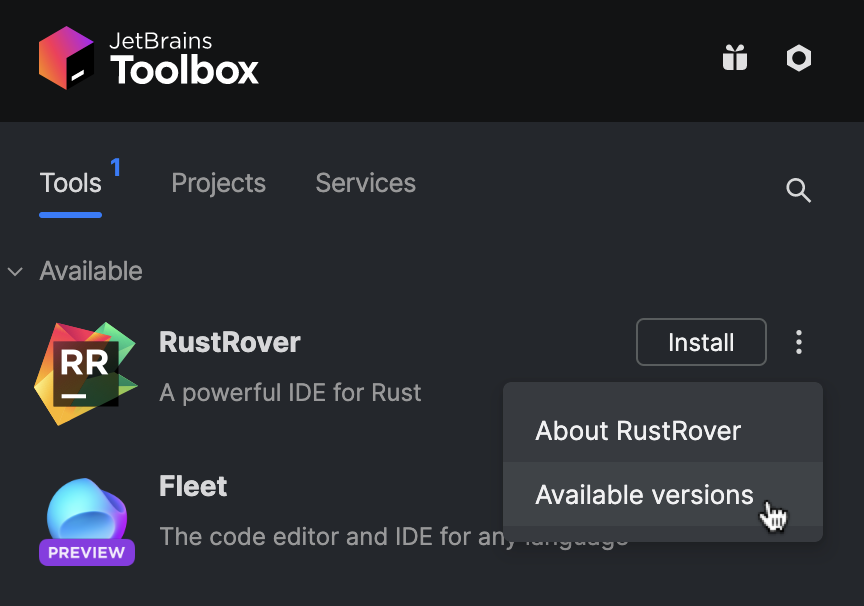The image size is (864, 606).
Task: Open the chevron beside Available heading
Action: (15, 271)
